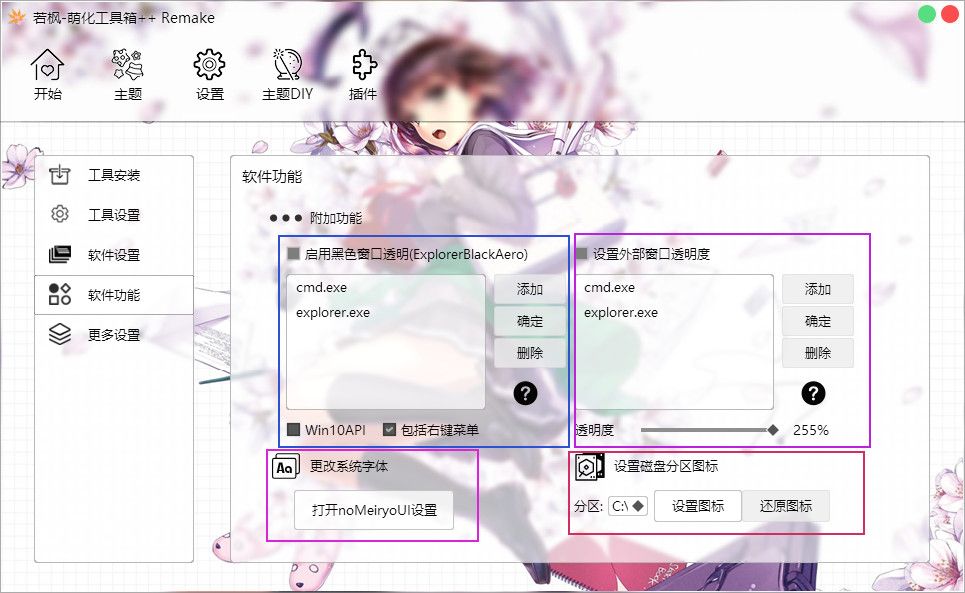Click the 255% transparency value
Image resolution: width=965 pixels, height=593 pixels.
pos(811,430)
